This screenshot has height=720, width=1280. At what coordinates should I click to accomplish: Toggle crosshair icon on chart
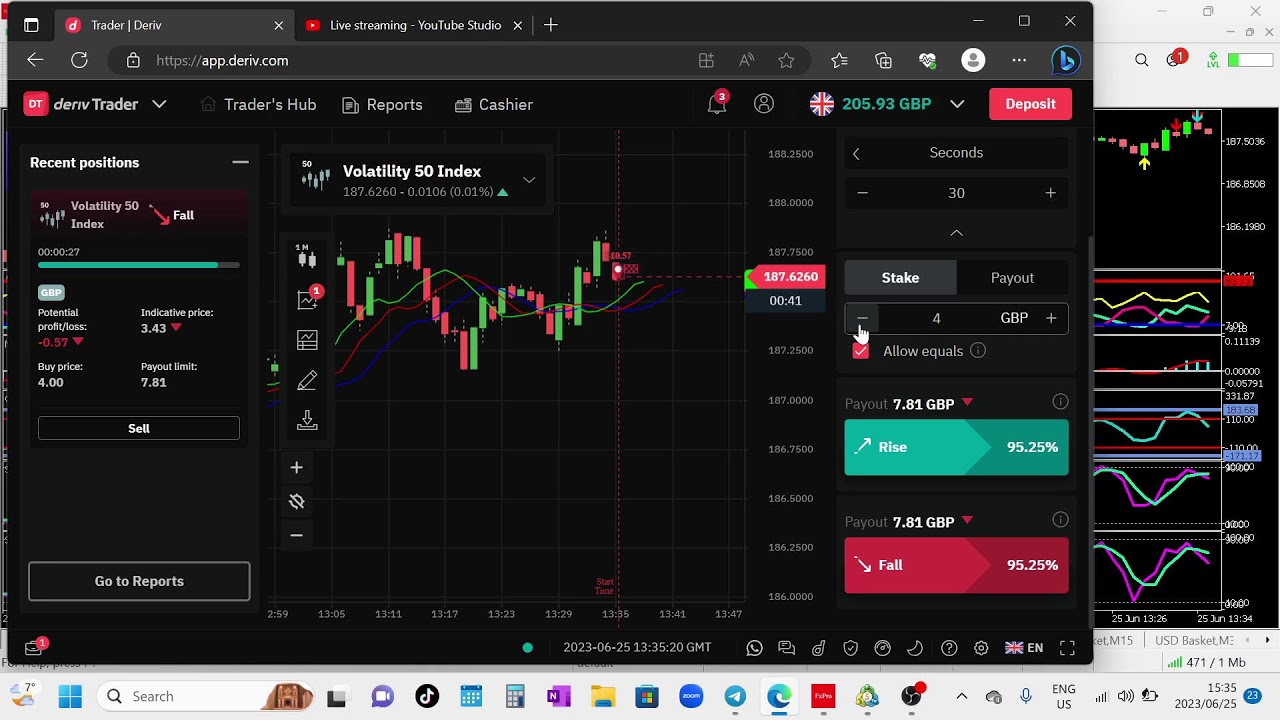(296, 501)
